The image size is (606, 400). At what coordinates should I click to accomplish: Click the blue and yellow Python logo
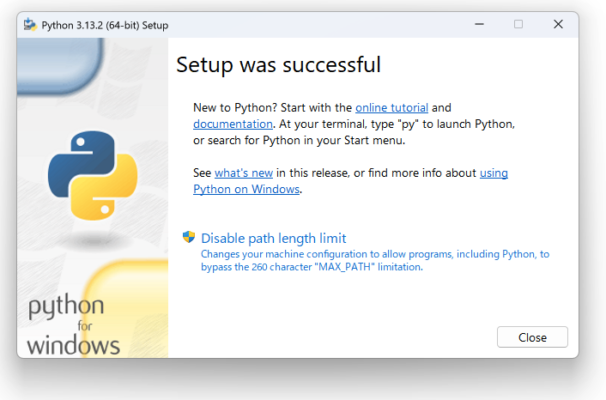[x=93, y=175]
